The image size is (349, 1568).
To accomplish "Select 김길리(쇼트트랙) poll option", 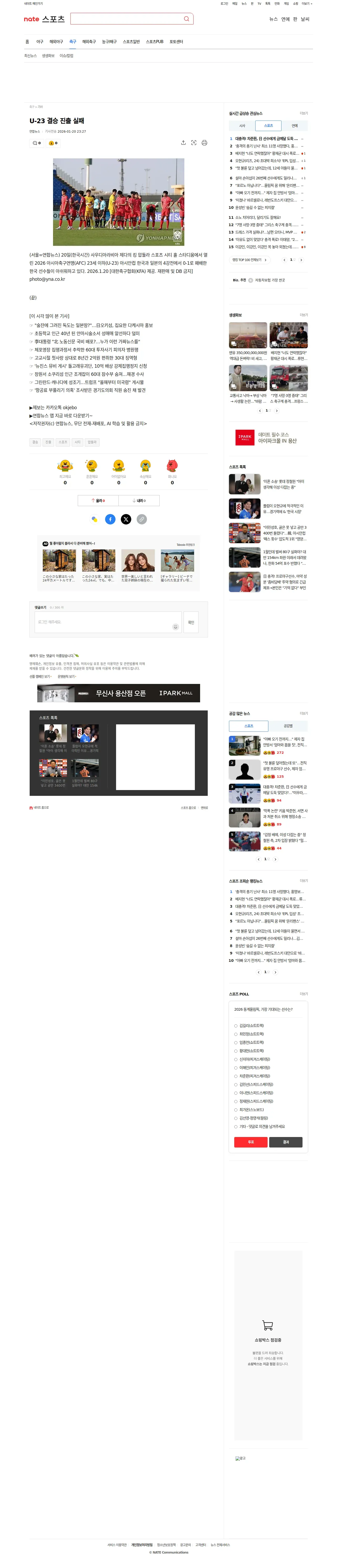I will click(x=236, y=1026).
